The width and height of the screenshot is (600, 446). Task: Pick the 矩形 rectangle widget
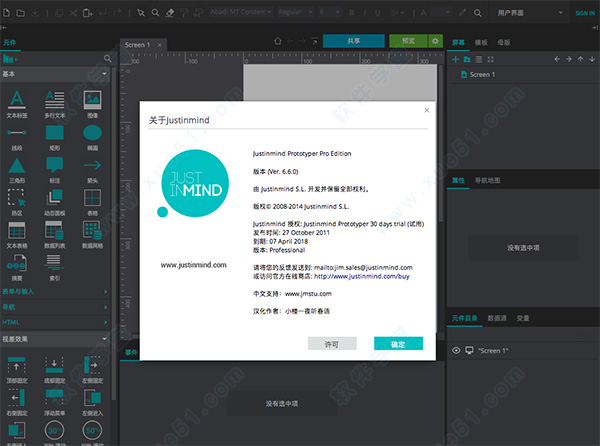[x=55, y=138]
